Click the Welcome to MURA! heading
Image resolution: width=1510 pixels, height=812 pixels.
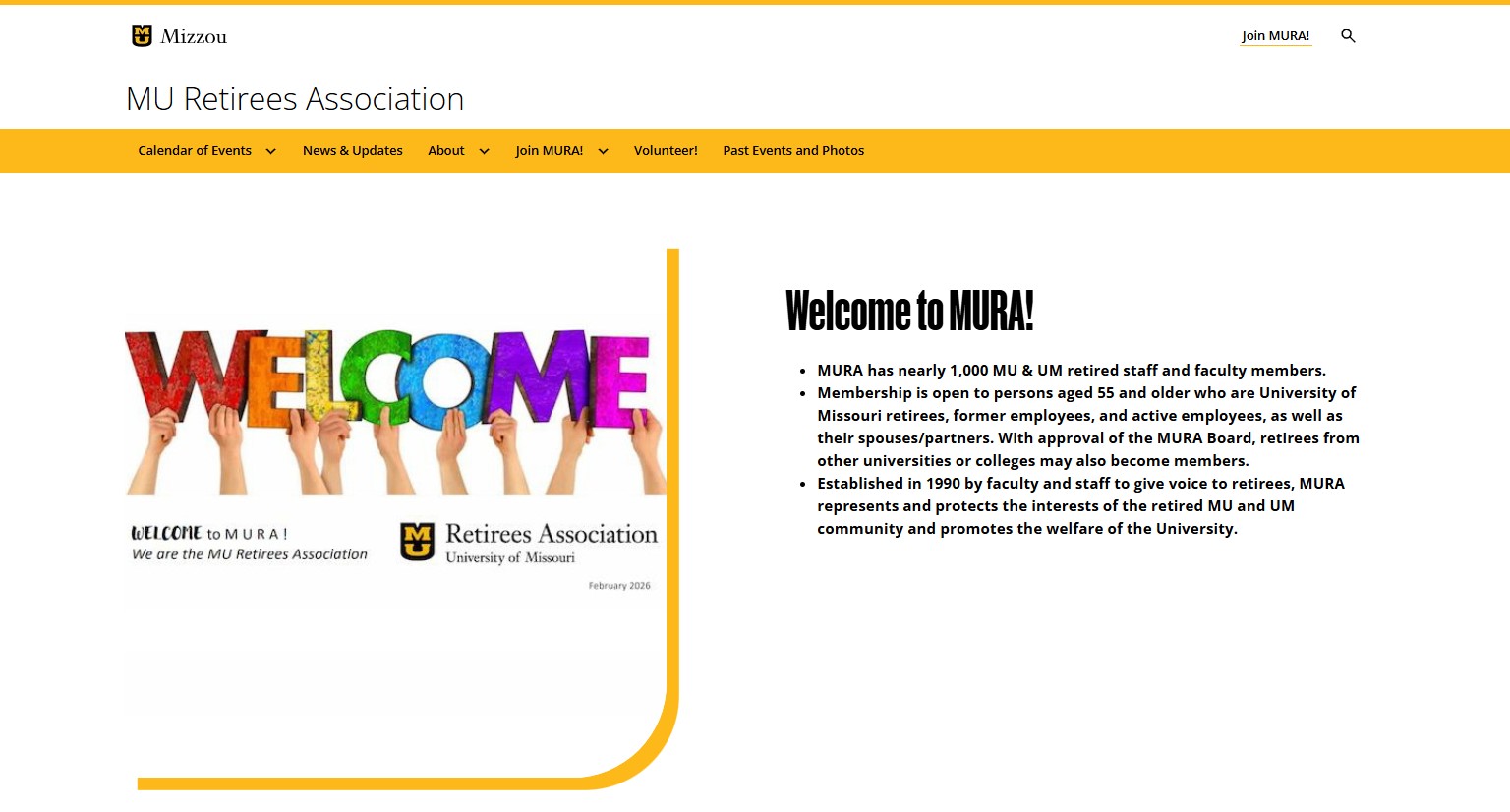click(x=909, y=311)
